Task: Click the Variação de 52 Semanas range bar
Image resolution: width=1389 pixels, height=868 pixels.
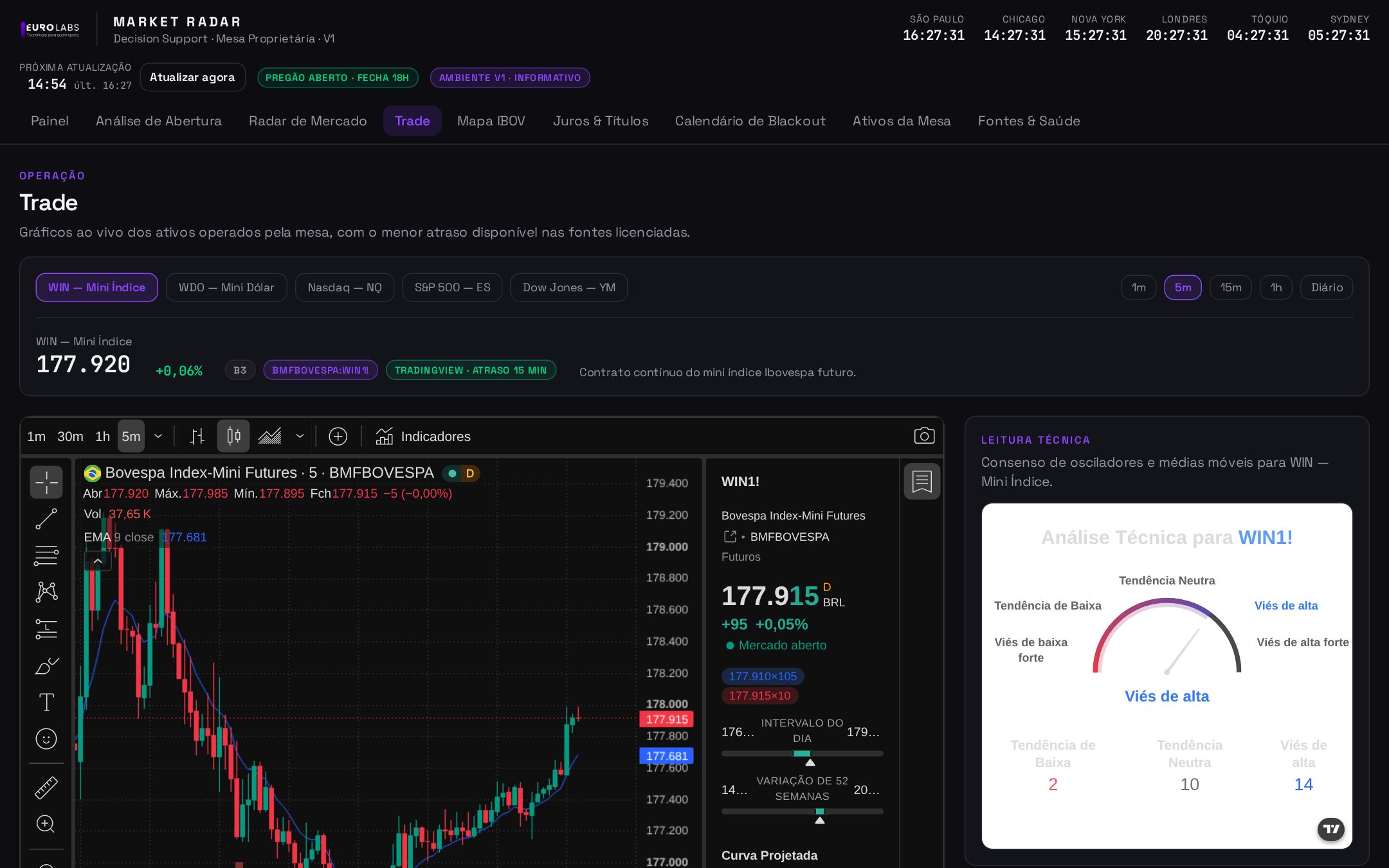Action: pyautogui.click(x=802, y=811)
